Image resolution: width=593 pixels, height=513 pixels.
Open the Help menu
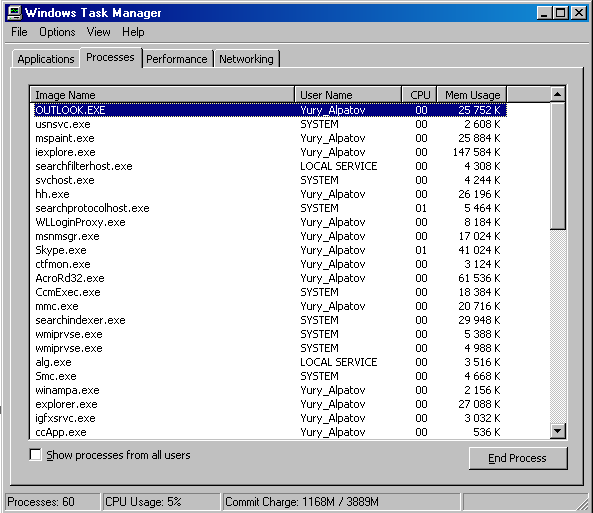click(133, 32)
